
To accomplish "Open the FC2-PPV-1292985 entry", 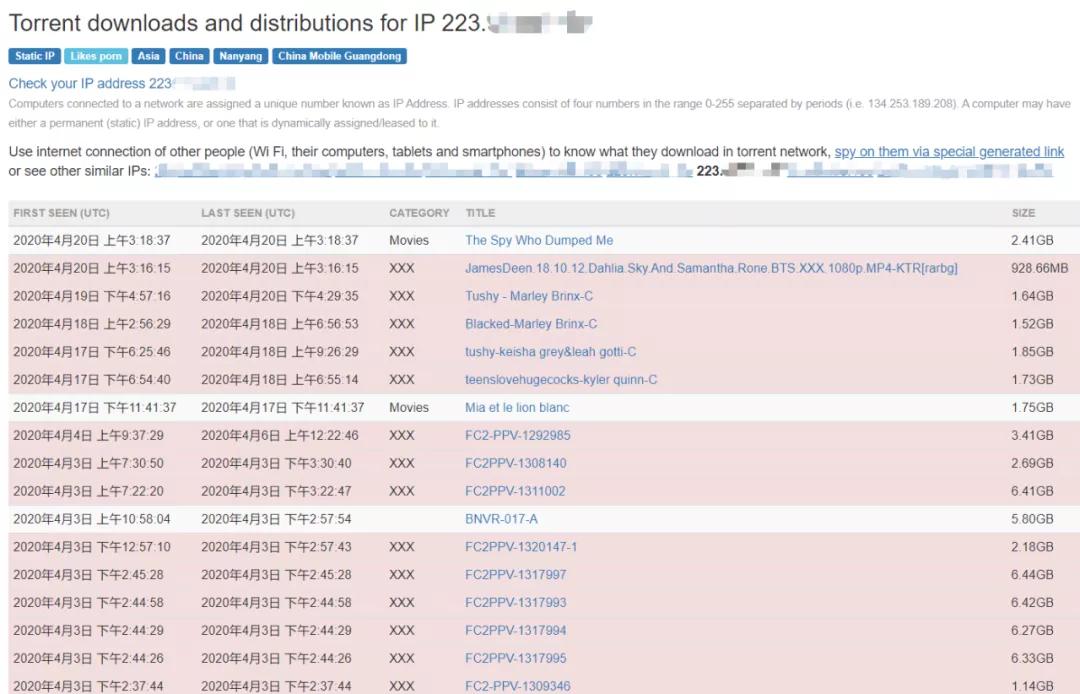I will tap(518, 436).
